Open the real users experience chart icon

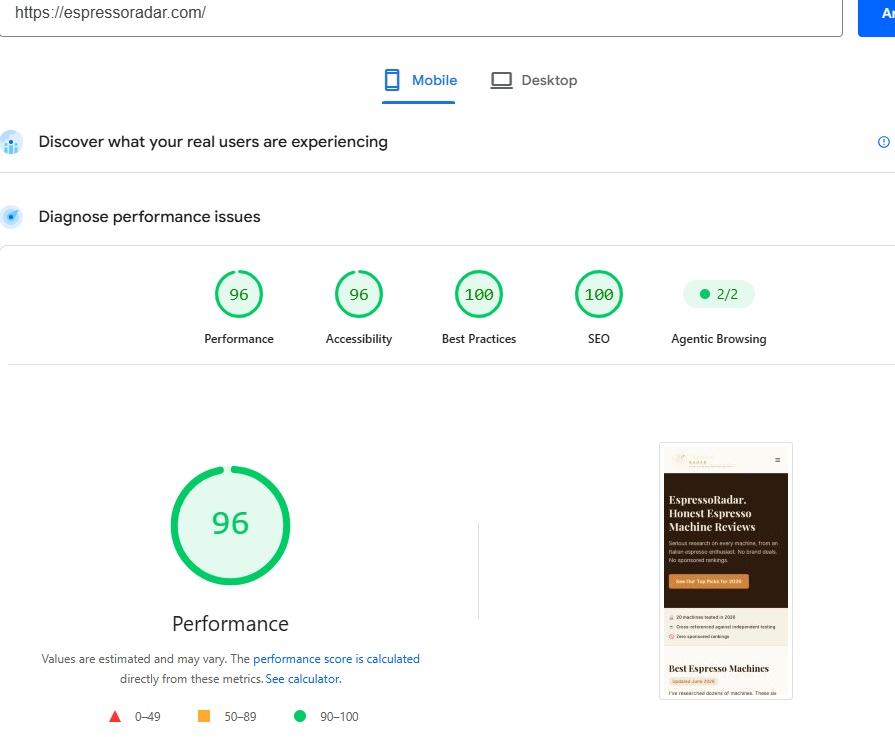(11, 142)
